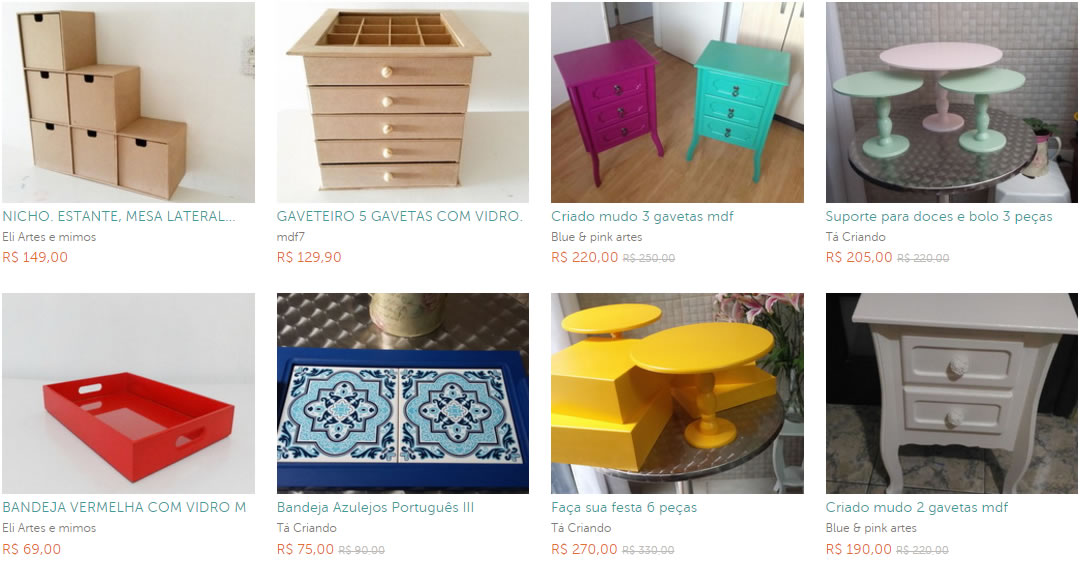Click "Criado mudo 3 gavetas mdf" title
Viewport: 1080px width, 571px height.
click(x=642, y=216)
